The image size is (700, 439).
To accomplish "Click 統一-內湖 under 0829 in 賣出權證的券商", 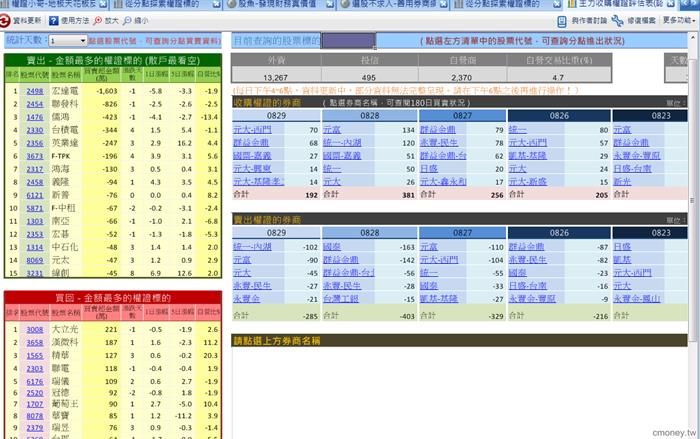I will click(252, 247).
